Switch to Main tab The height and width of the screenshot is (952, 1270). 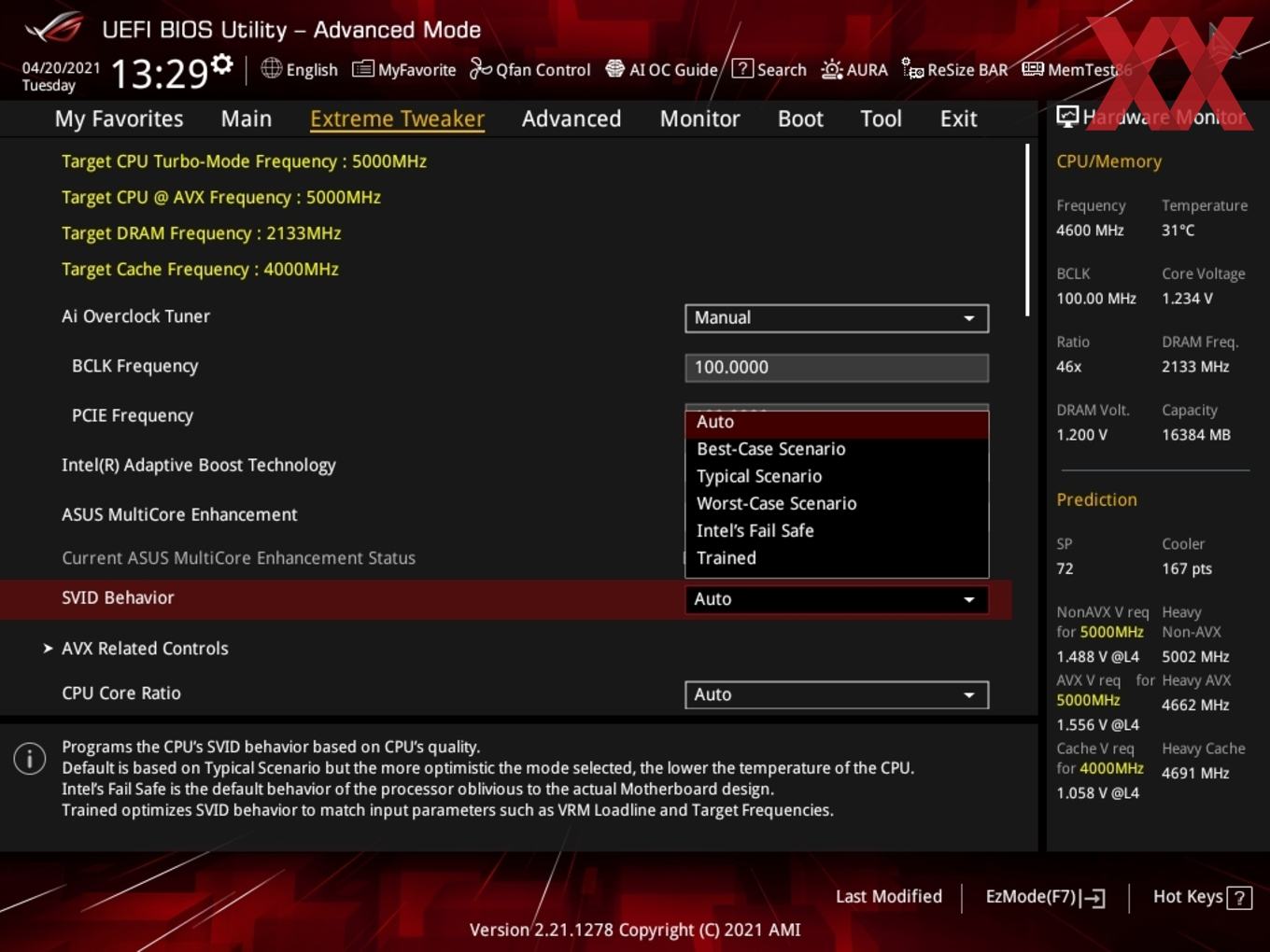pos(247,119)
